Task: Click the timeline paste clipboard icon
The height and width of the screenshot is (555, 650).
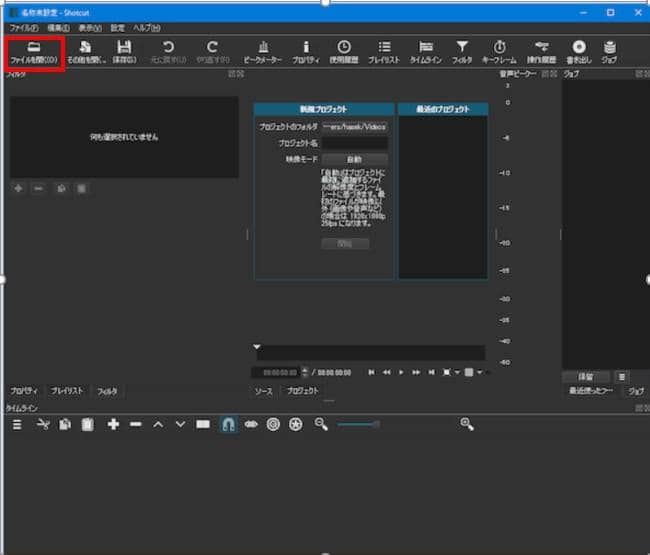Action: coord(87,424)
